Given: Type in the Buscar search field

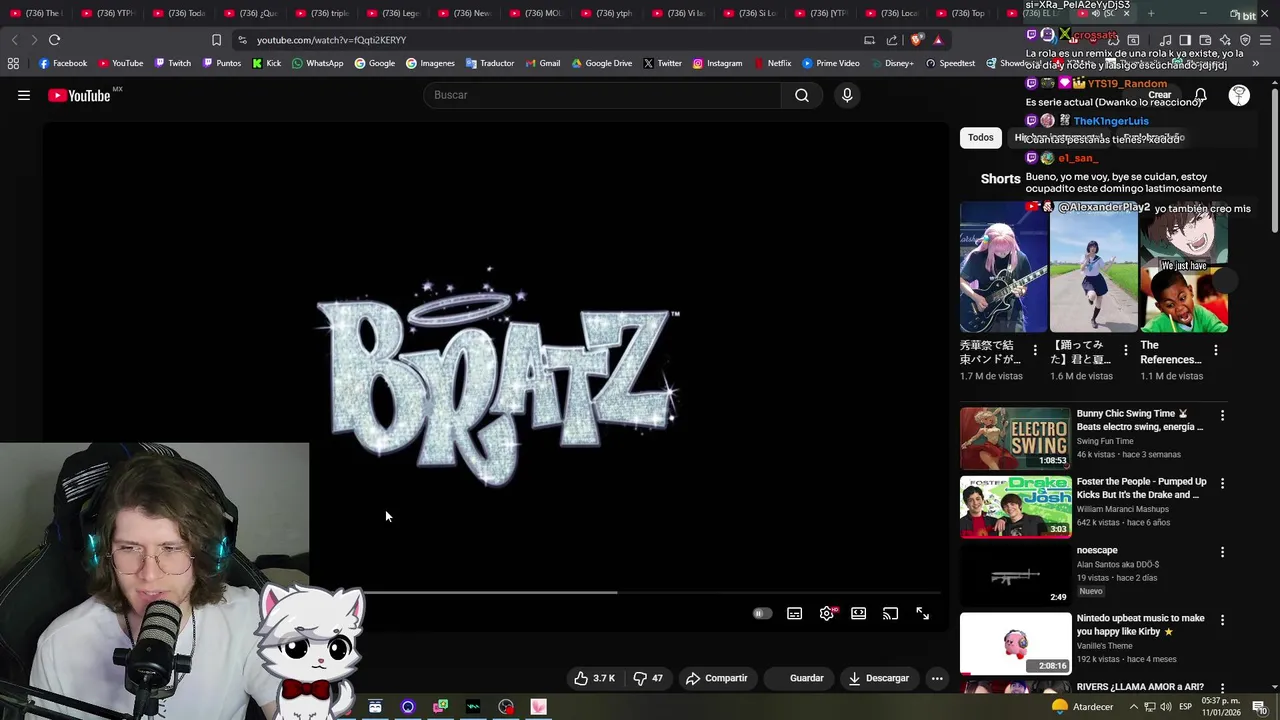Looking at the screenshot, I should [x=602, y=95].
